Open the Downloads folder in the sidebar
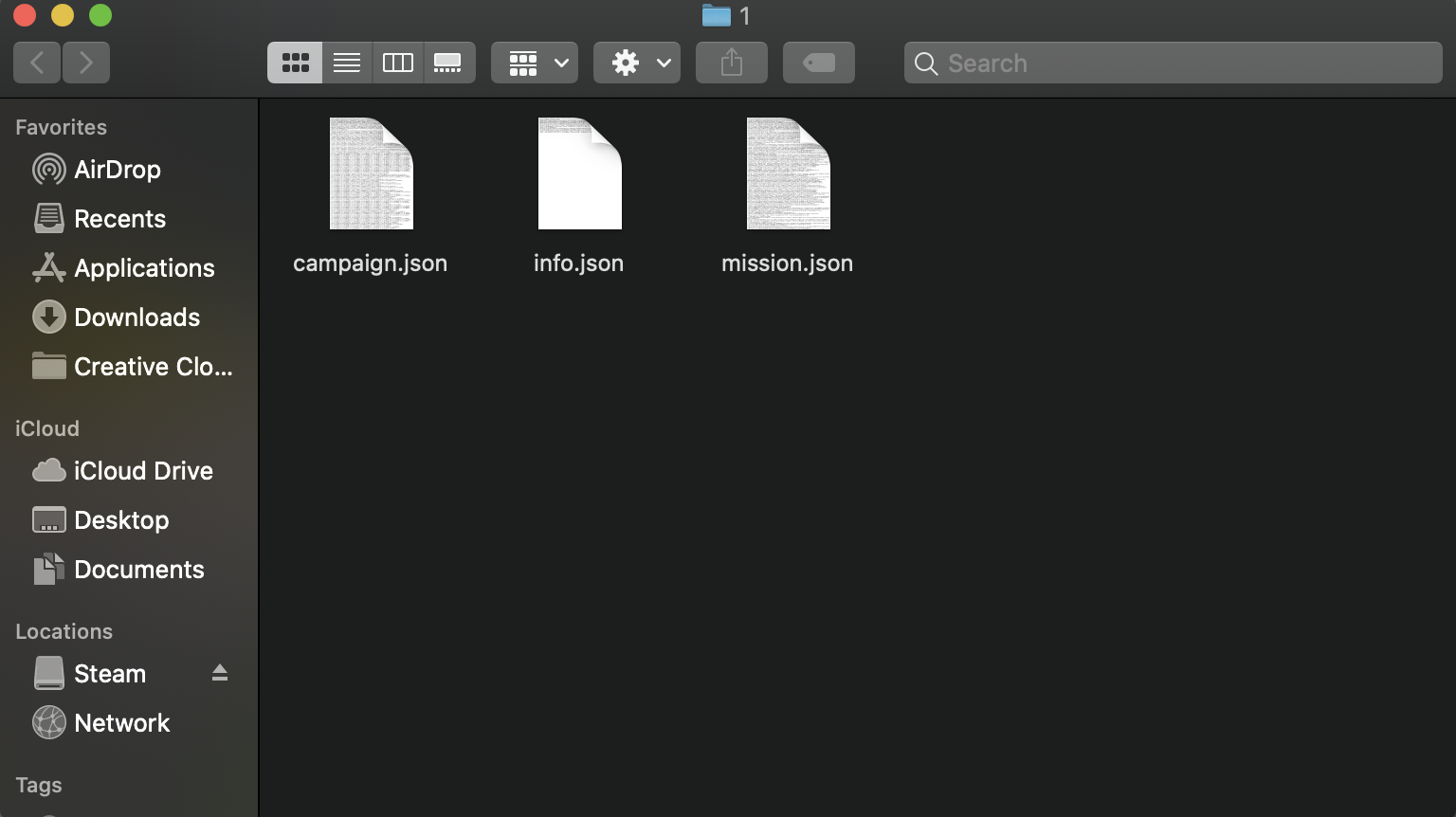Viewport: 1456px width, 817px height. (136, 318)
